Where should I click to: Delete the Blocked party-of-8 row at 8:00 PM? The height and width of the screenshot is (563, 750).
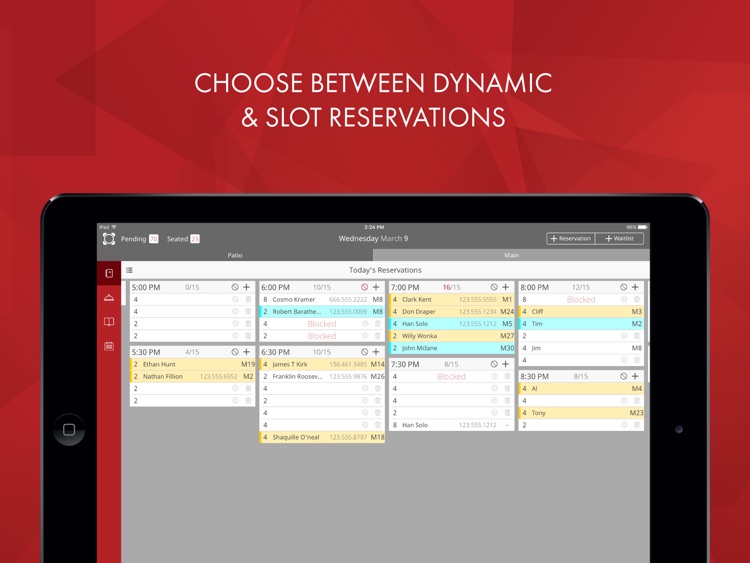pos(637,299)
